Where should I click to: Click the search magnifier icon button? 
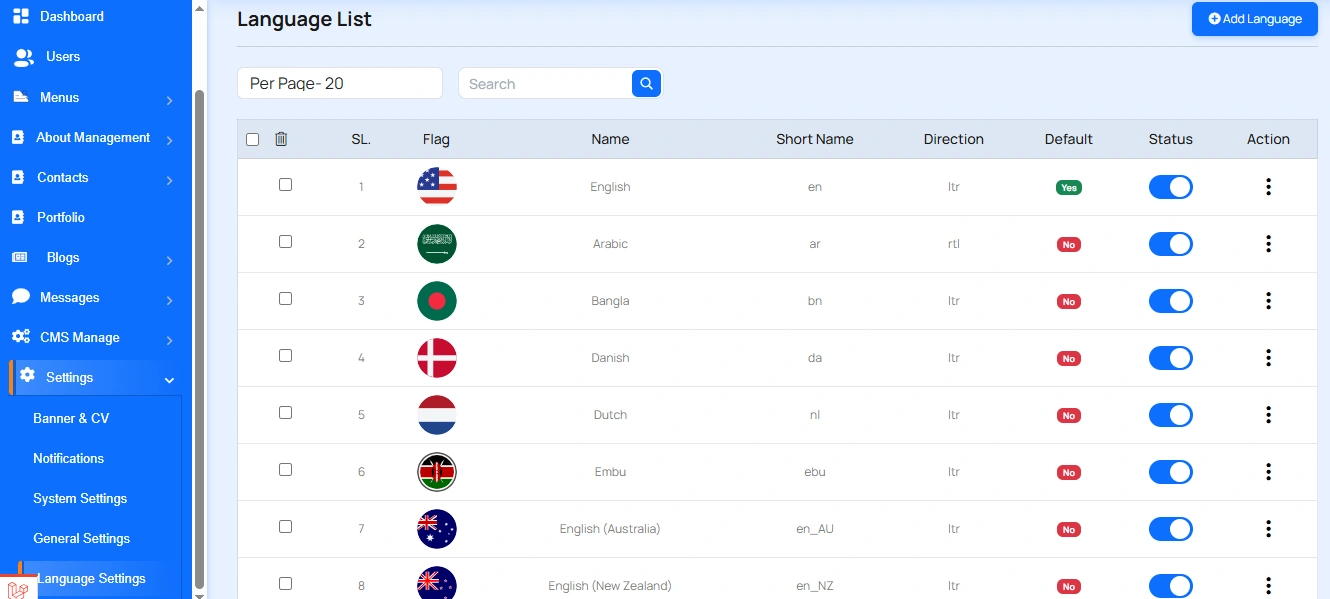click(x=646, y=84)
